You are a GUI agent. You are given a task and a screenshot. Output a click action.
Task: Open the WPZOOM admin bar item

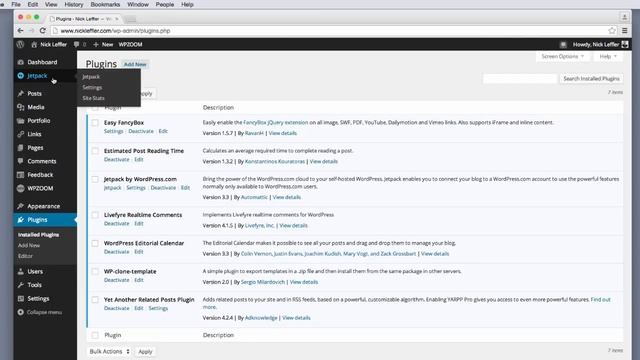tap(130, 44)
